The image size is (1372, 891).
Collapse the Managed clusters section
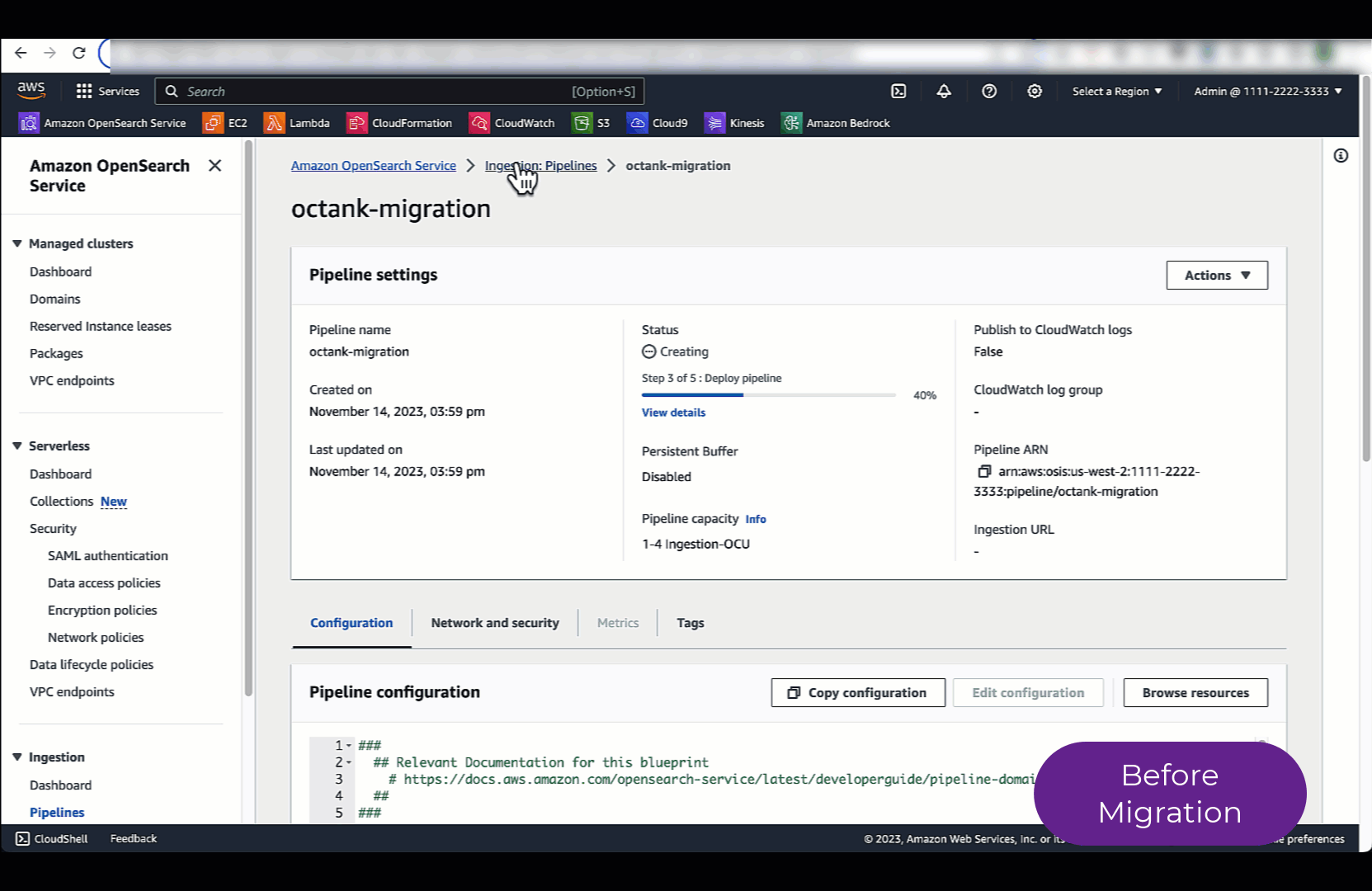click(17, 243)
